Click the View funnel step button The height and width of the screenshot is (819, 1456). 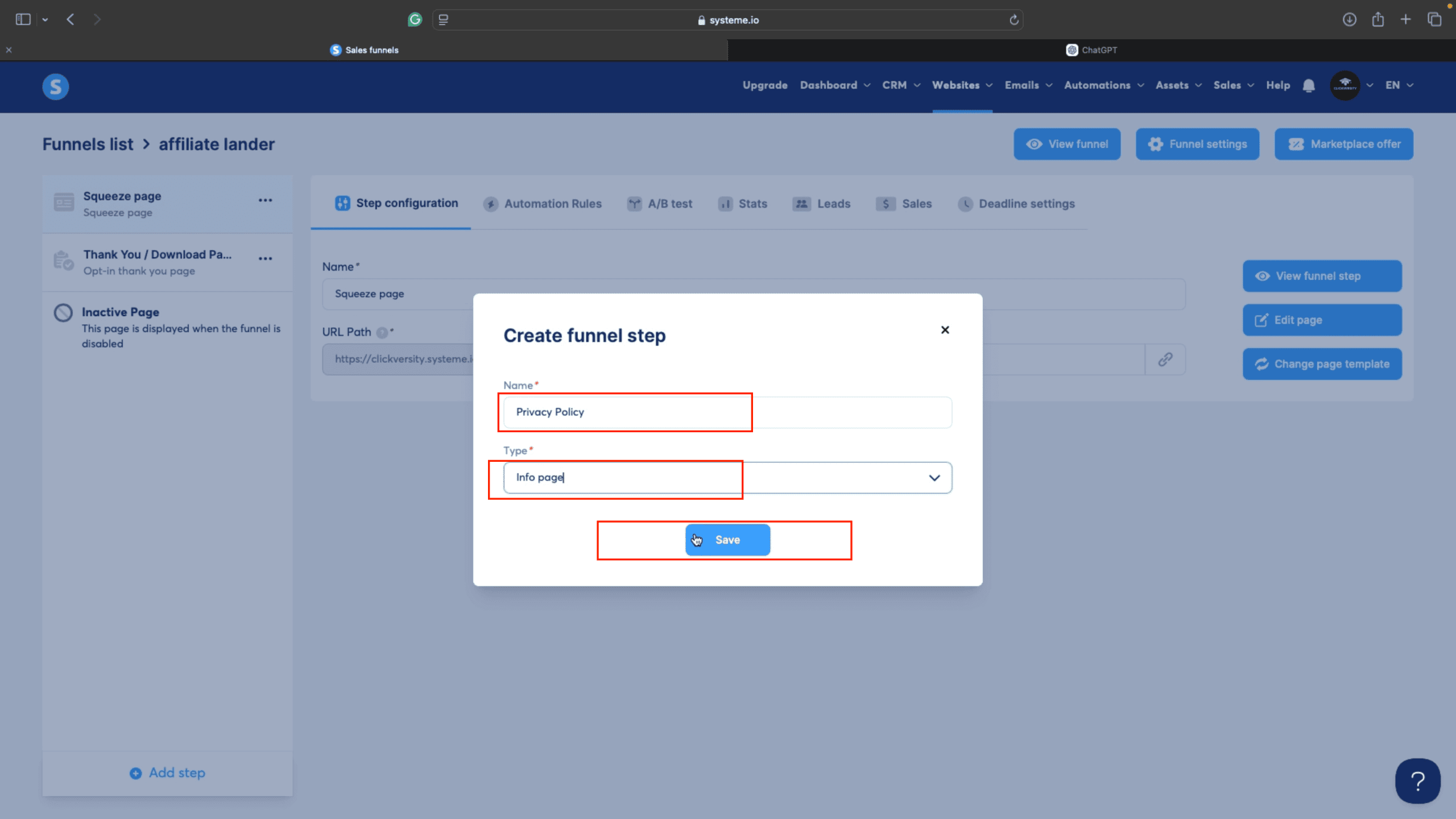[1322, 276]
